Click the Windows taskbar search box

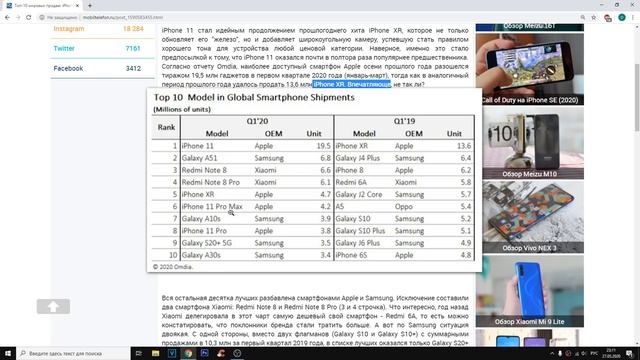[73, 353]
